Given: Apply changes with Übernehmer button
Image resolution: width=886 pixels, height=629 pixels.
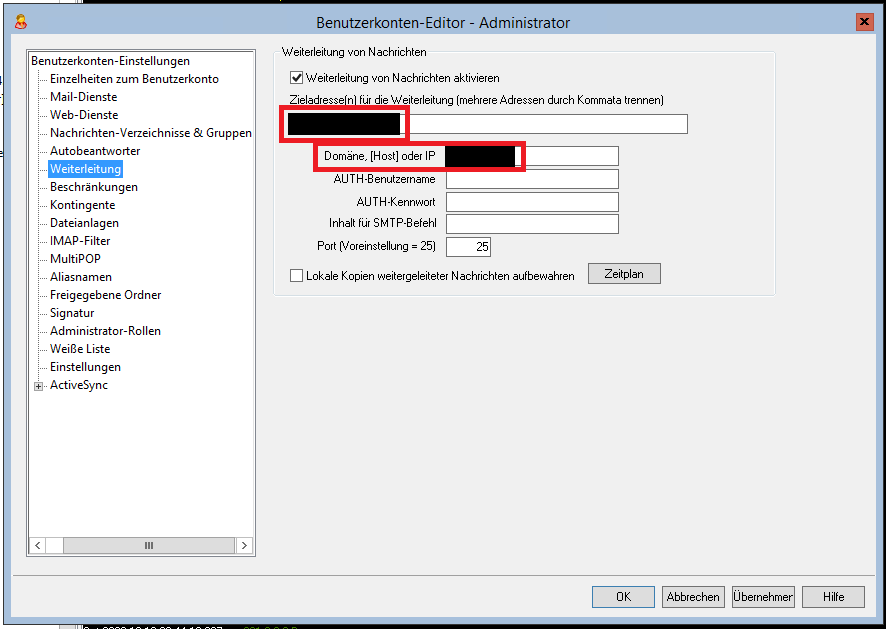Looking at the screenshot, I should [x=763, y=597].
